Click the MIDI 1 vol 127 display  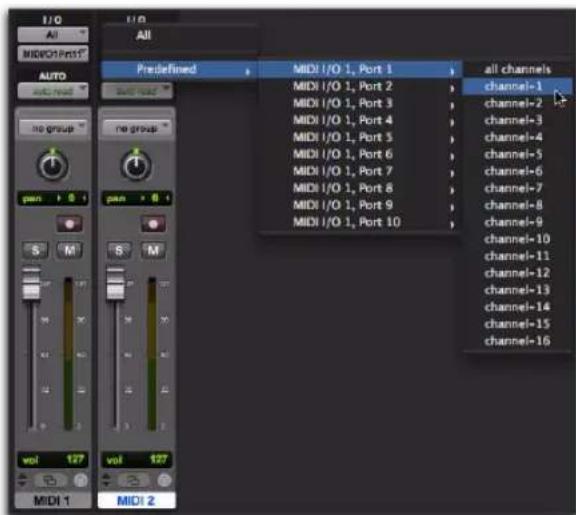(x=53, y=460)
